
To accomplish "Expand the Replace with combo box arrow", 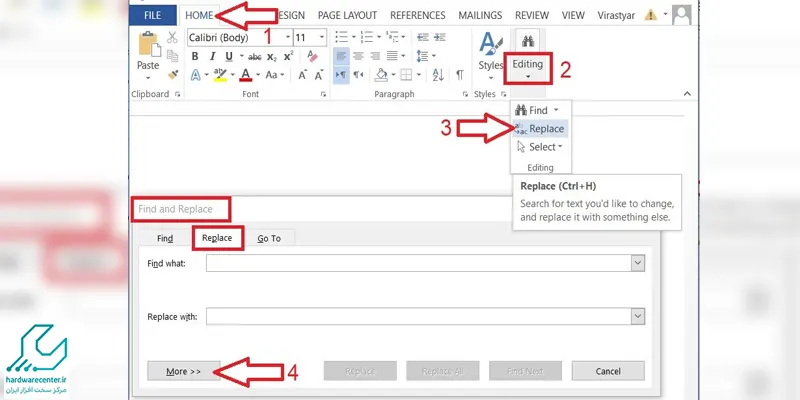I will [638, 316].
